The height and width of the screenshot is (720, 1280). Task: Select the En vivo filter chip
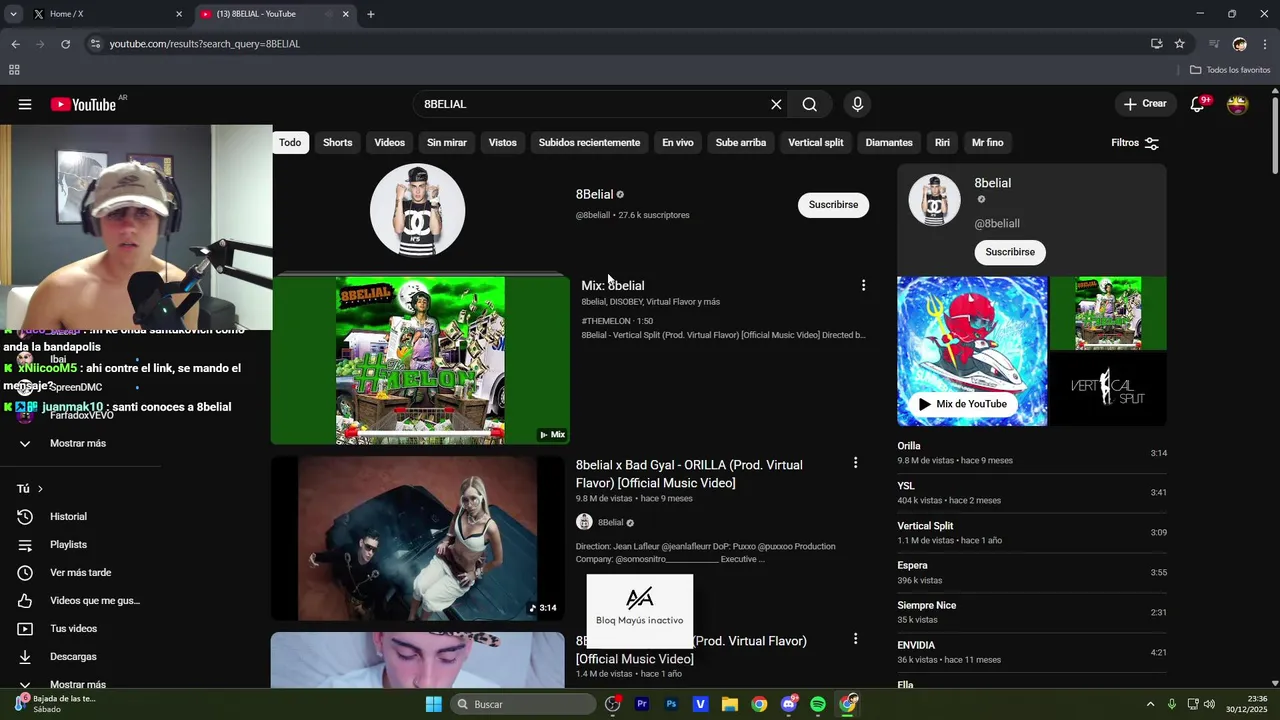[x=678, y=143]
